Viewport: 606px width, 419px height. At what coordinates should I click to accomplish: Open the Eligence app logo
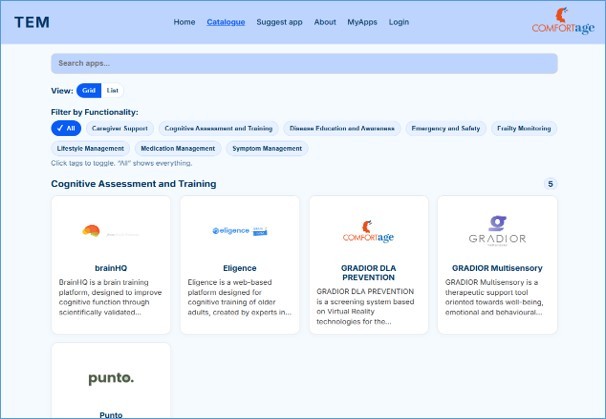click(239, 231)
